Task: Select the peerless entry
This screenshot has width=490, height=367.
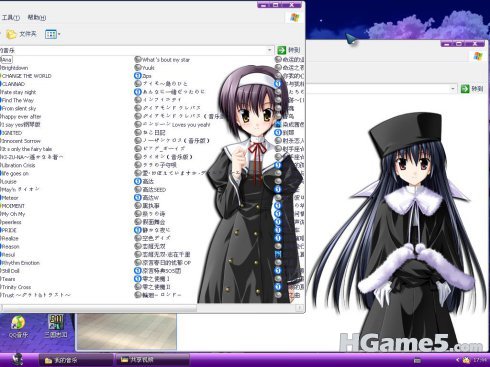Action: 11,222
